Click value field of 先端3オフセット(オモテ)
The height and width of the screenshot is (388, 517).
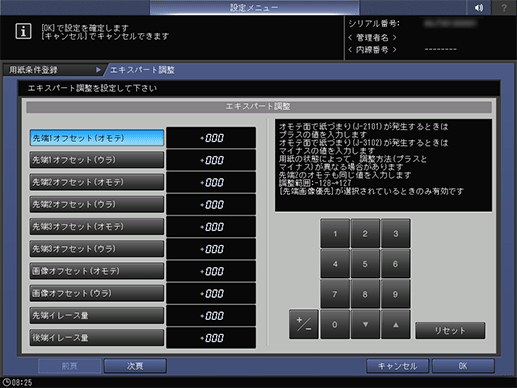(211, 227)
